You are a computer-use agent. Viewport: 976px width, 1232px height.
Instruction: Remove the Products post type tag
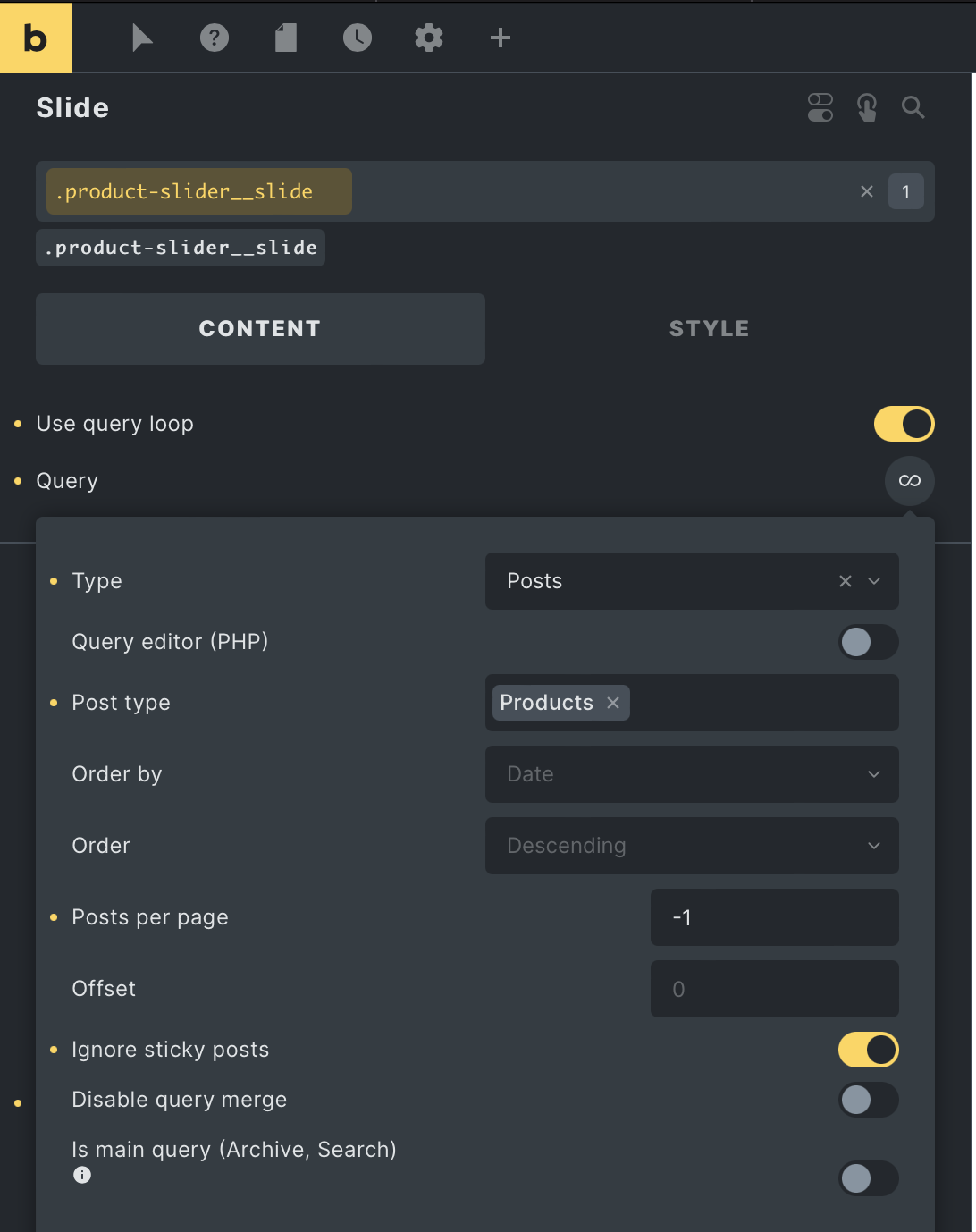point(613,703)
